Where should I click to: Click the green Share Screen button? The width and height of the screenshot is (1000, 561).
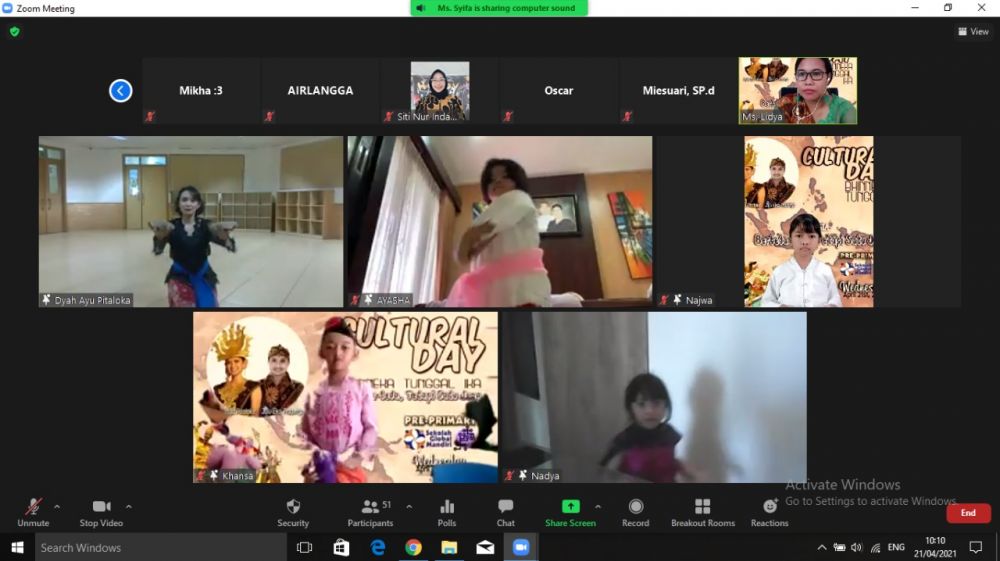[570, 513]
